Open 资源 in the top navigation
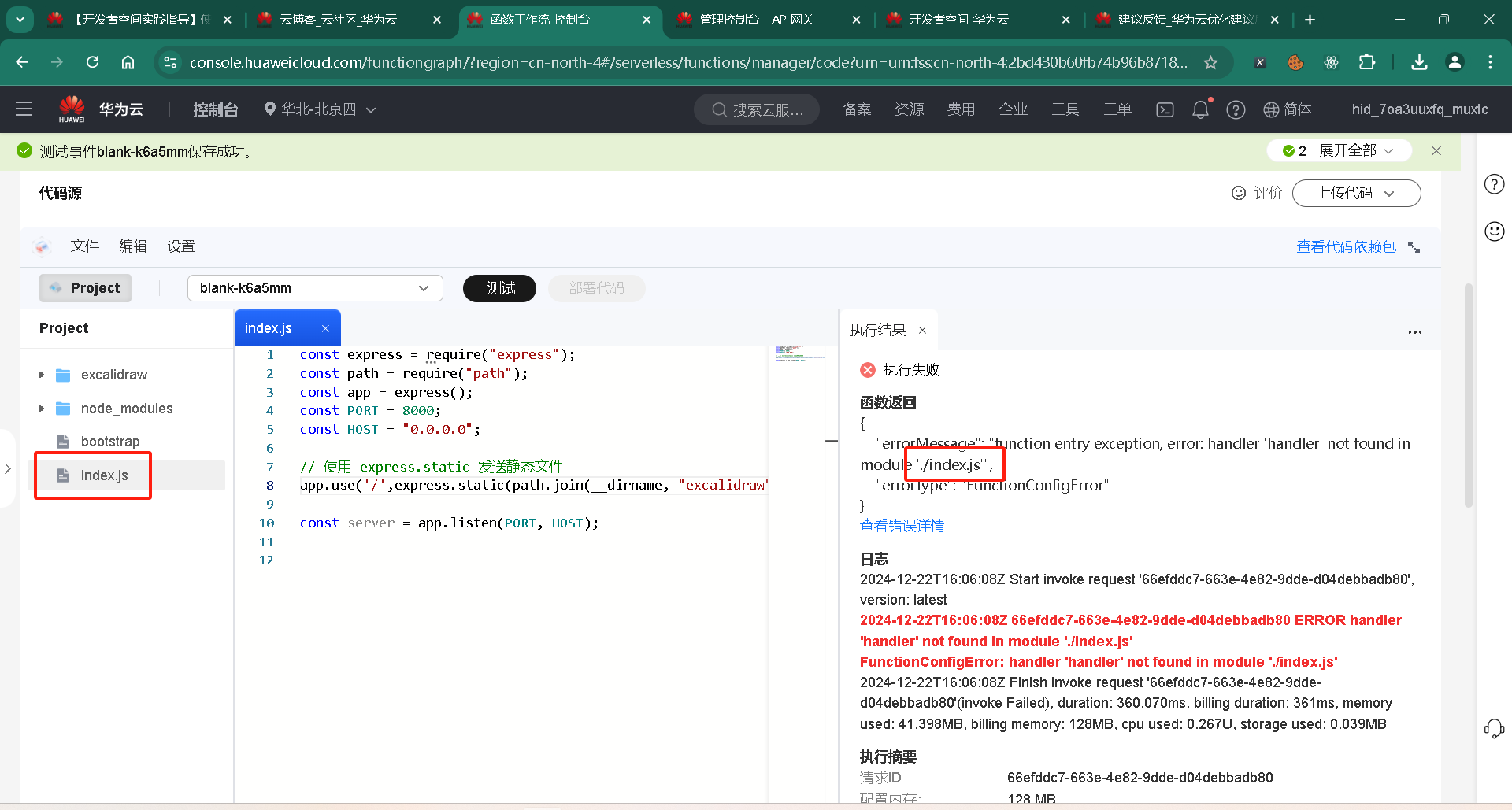 pos(910,109)
